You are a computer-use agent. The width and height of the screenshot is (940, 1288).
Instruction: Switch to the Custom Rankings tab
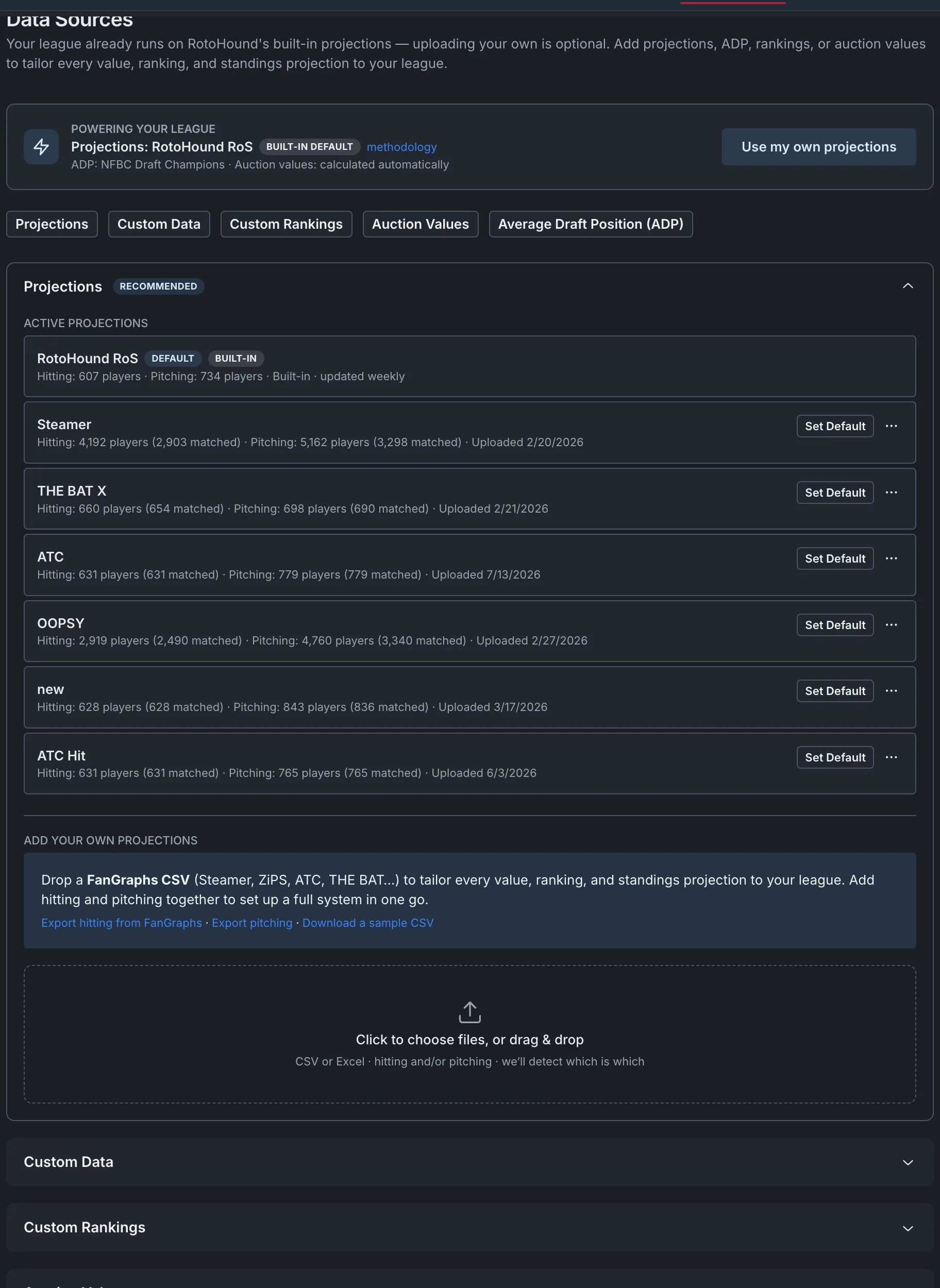[x=286, y=224]
